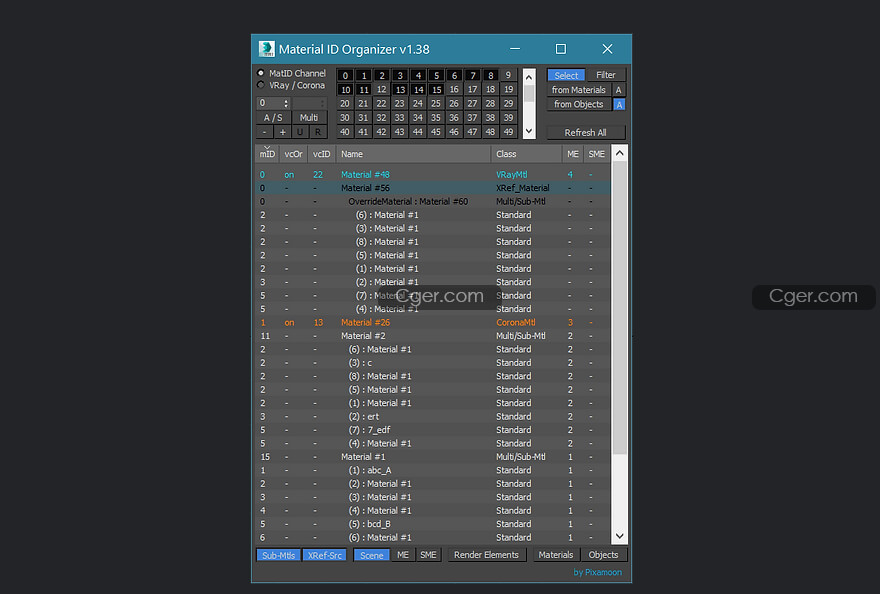Click the ID grid scroll up arrow

(529, 76)
